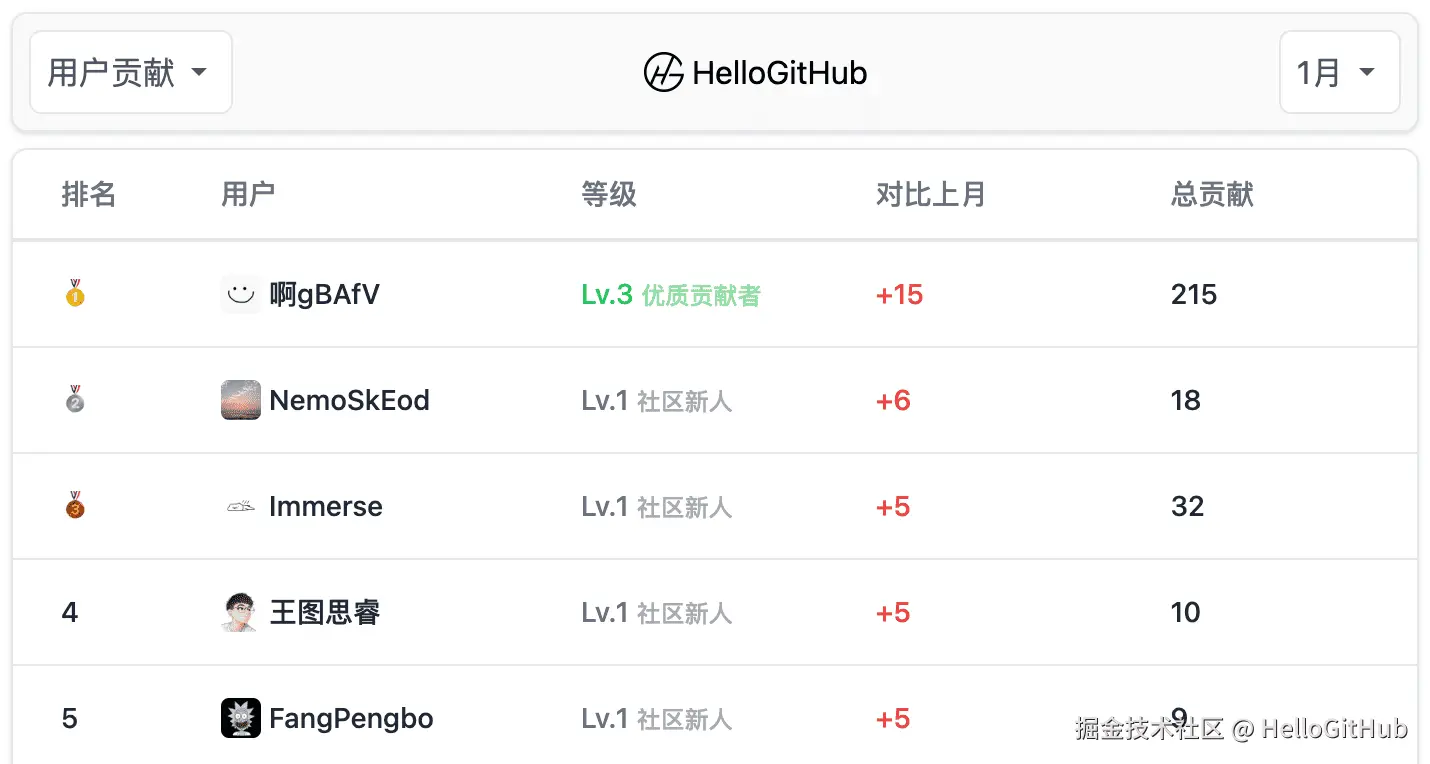The width and height of the screenshot is (1430, 764).
Task: Open user profile link 啊gBAfV
Action: [x=325, y=295]
